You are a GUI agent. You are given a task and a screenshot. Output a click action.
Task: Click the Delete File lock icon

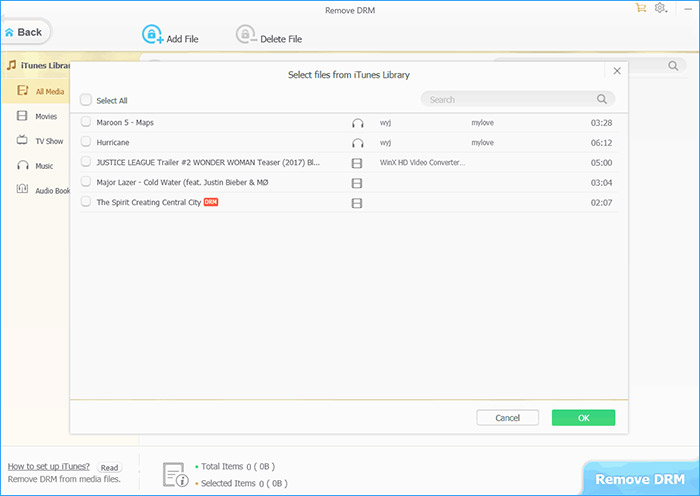(246, 34)
